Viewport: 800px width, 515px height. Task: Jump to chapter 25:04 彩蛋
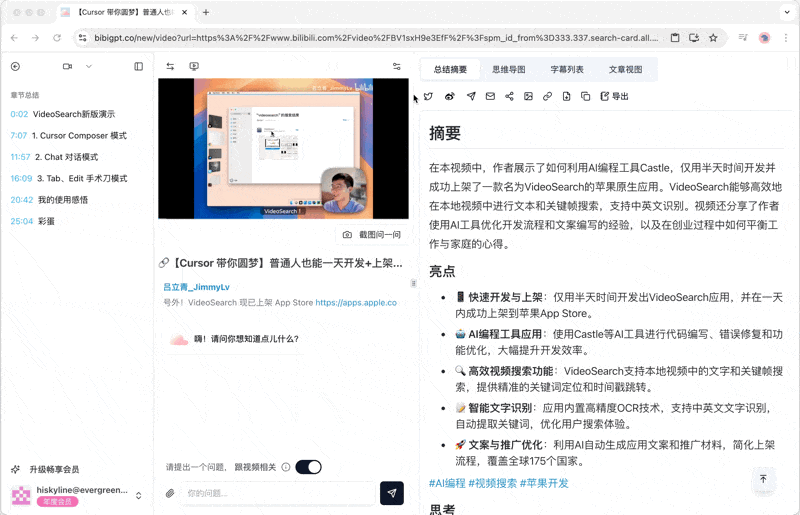click(x=32, y=221)
